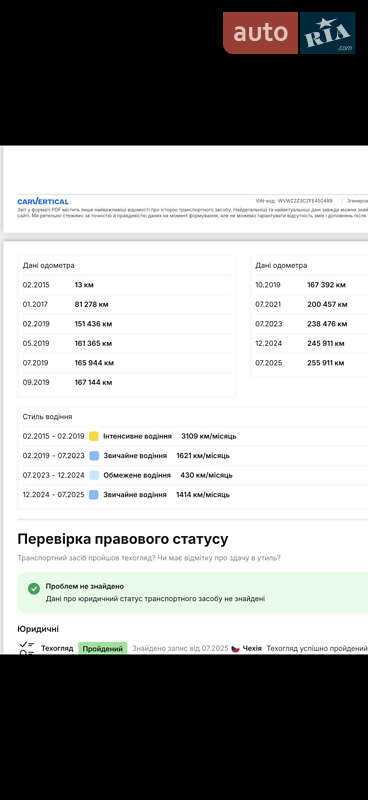The height and width of the screenshot is (800, 368).
Task: Select odometer reading 167 144 км
Action: click(x=93, y=382)
